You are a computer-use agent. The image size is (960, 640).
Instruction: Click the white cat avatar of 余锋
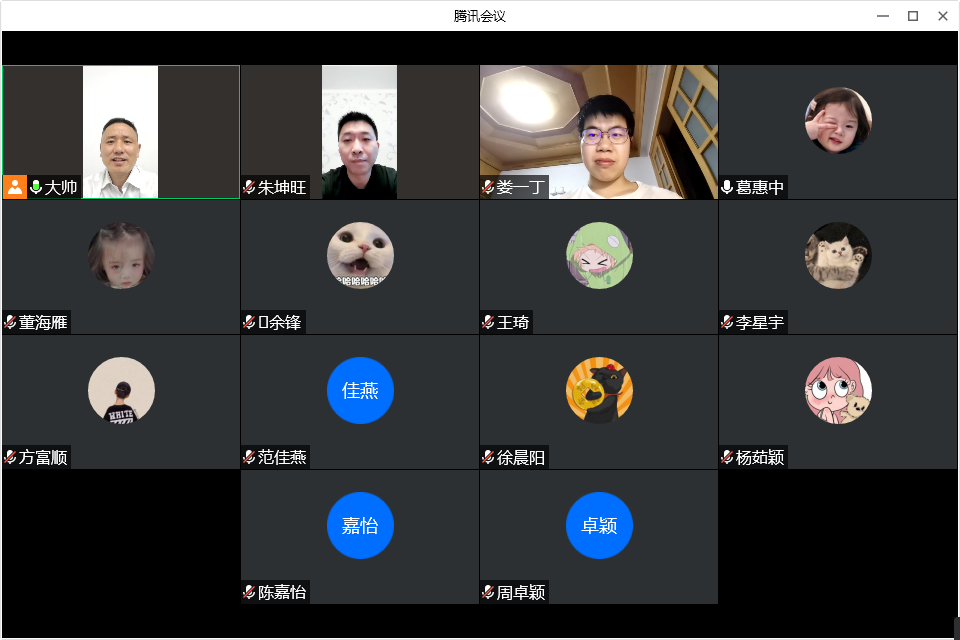pyautogui.click(x=360, y=255)
